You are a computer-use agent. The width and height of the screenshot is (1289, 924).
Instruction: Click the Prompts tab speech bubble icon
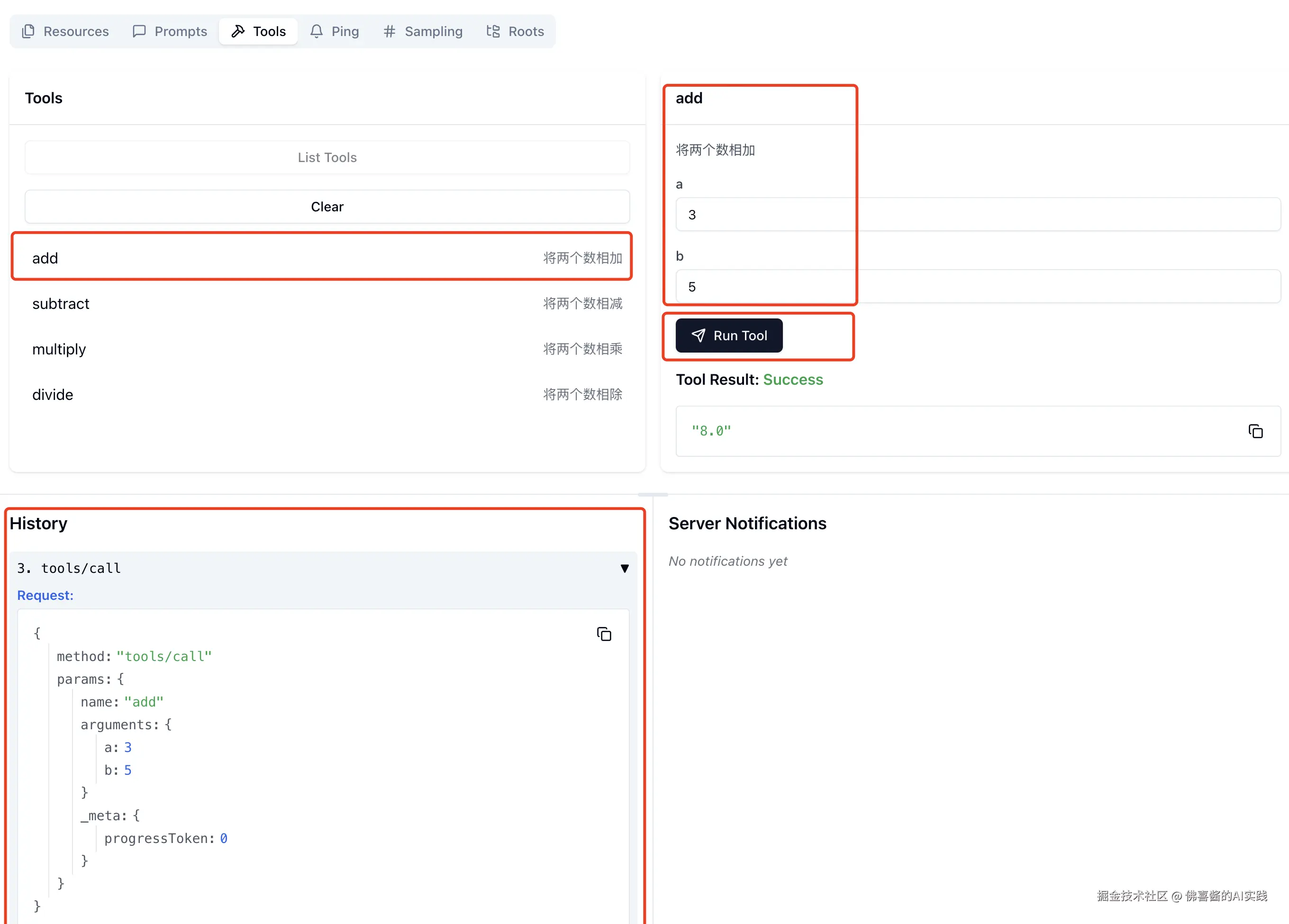click(x=139, y=31)
